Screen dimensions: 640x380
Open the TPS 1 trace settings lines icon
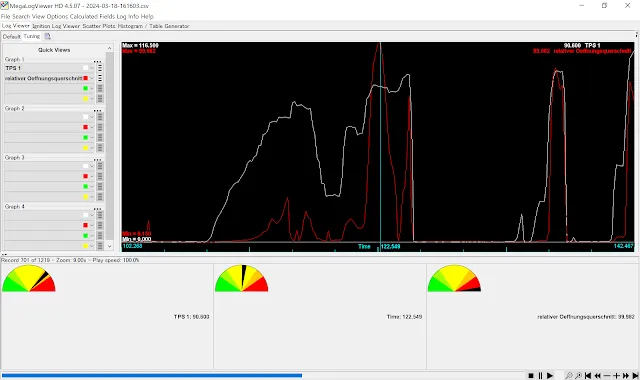(x=100, y=68)
